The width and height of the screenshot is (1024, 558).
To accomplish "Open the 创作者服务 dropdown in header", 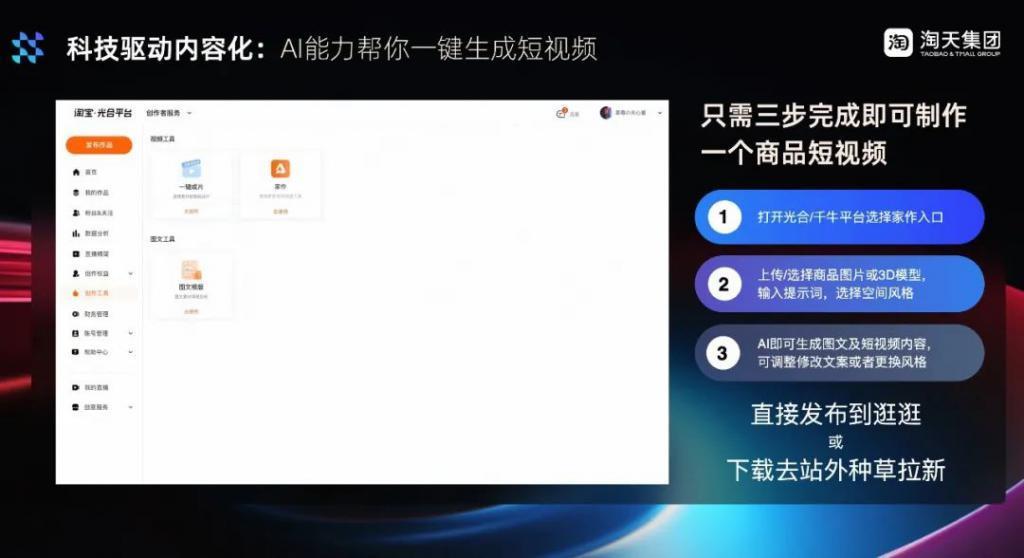I will pyautogui.click(x=168, y=113).
